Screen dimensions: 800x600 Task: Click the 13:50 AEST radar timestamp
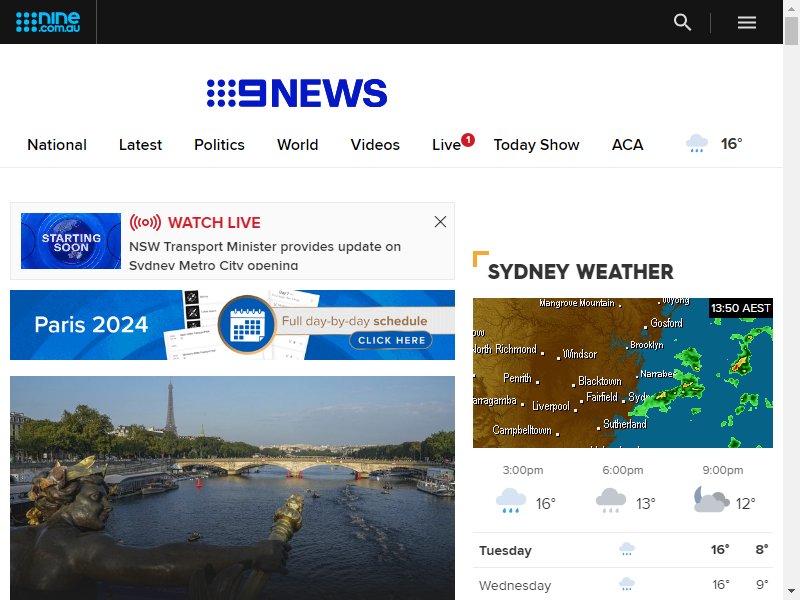point(740,308)
